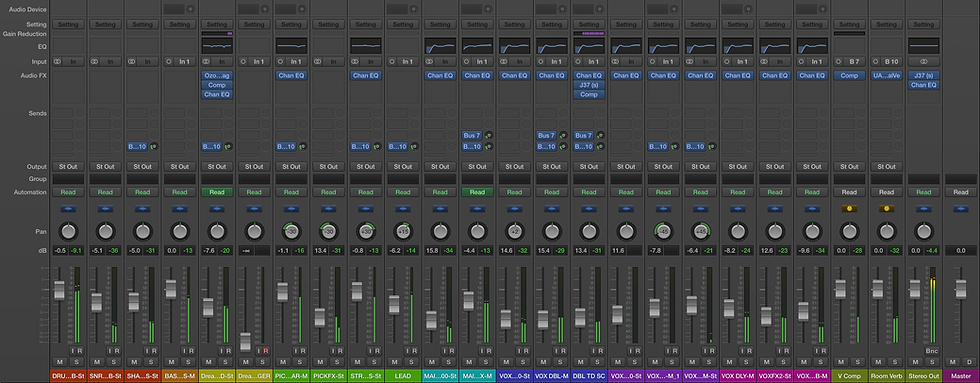Image resolution: width=980 pixels, height=383 pixels.
Task: Open the B 7 input slot on V Comp
Action: click(x=854, y=62)
